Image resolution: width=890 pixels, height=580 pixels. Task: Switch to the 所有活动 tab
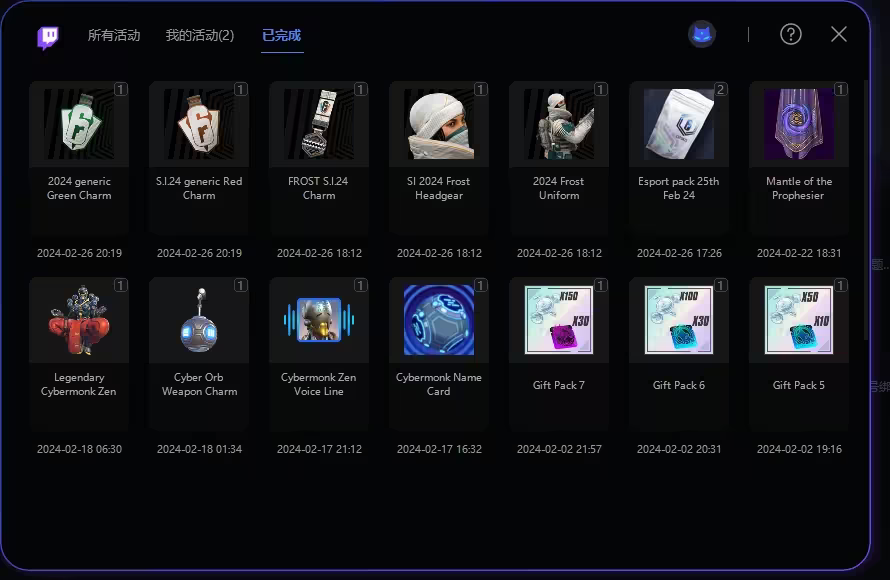114,35
